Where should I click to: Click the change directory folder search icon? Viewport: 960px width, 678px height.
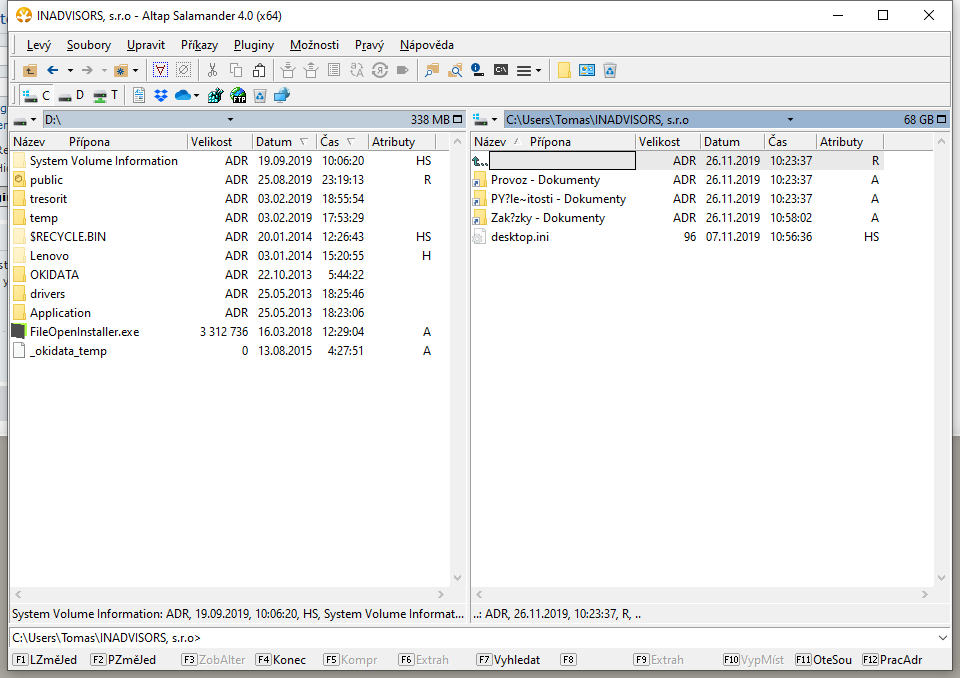point(455,70)
